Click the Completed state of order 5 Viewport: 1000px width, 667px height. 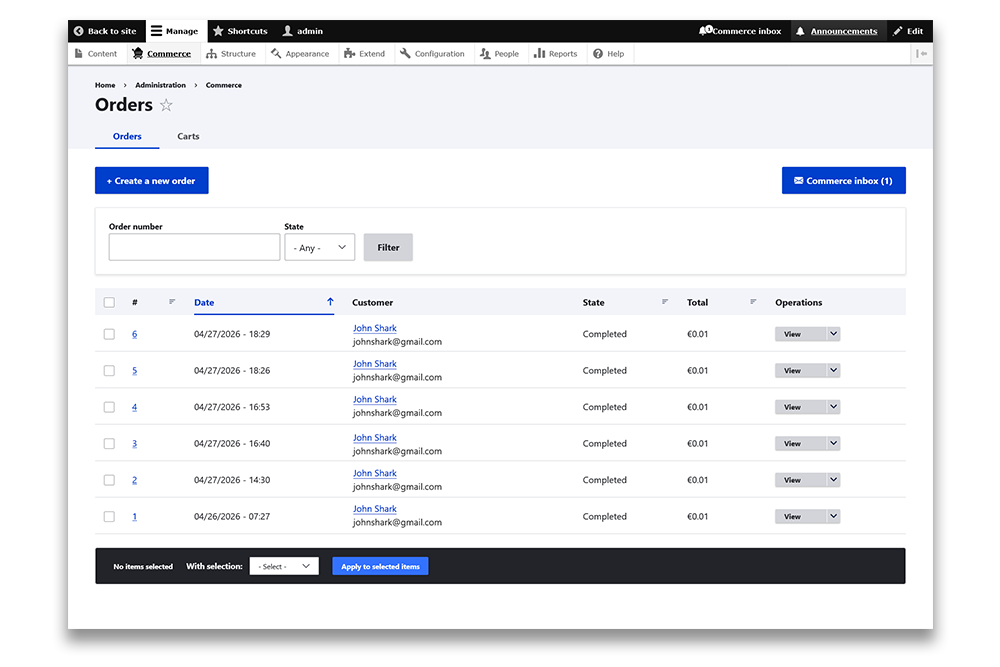(x=605, y=370)
